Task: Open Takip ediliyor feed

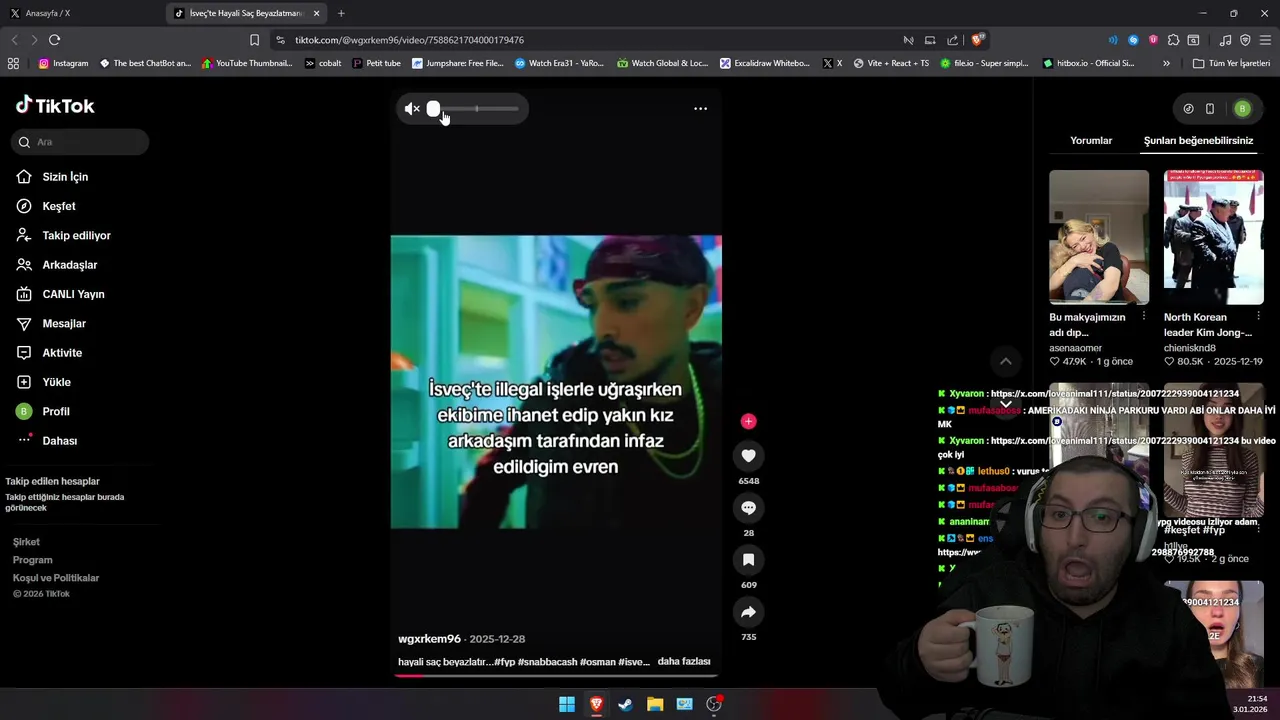Action: click(78, 235)
